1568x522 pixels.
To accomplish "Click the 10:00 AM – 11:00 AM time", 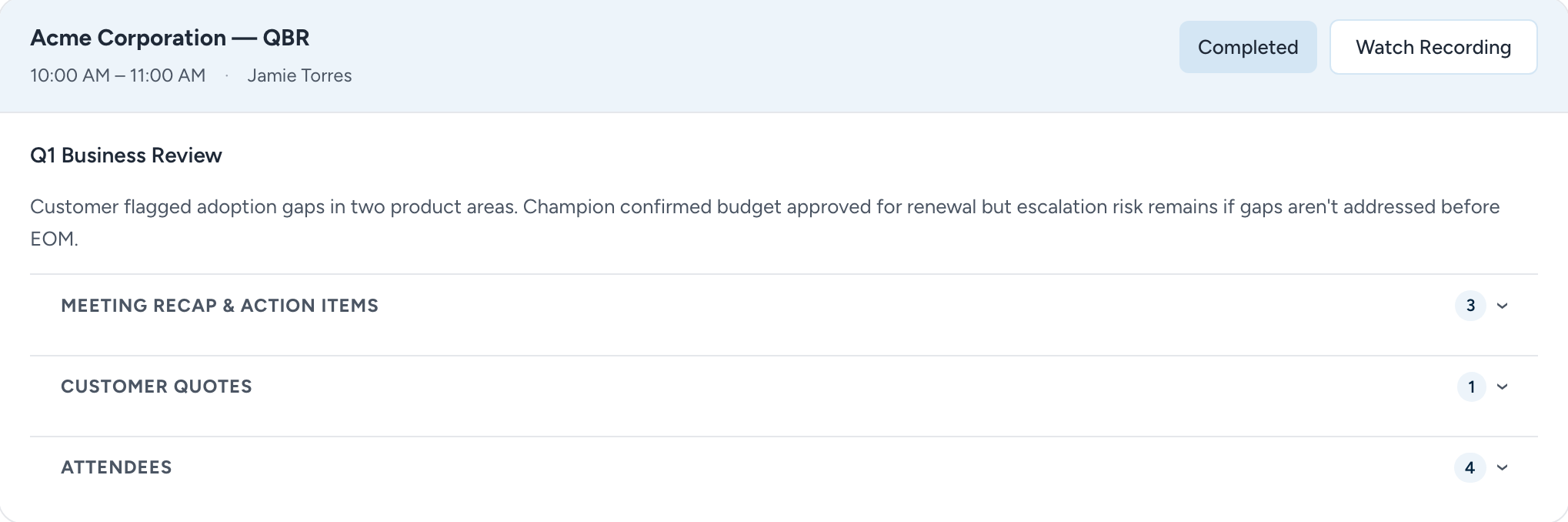I will 118,75.
